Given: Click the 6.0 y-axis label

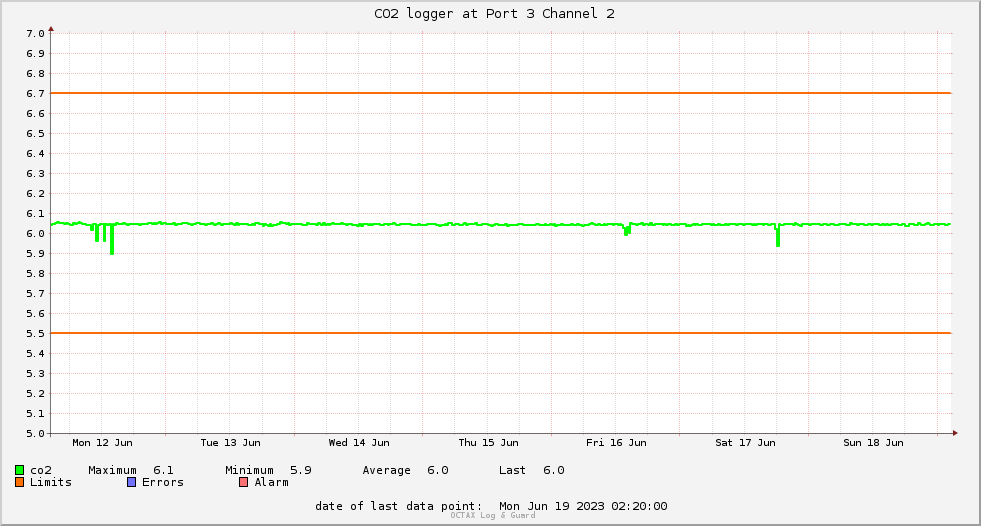Looking at the screenshot, I should point(36,234).
